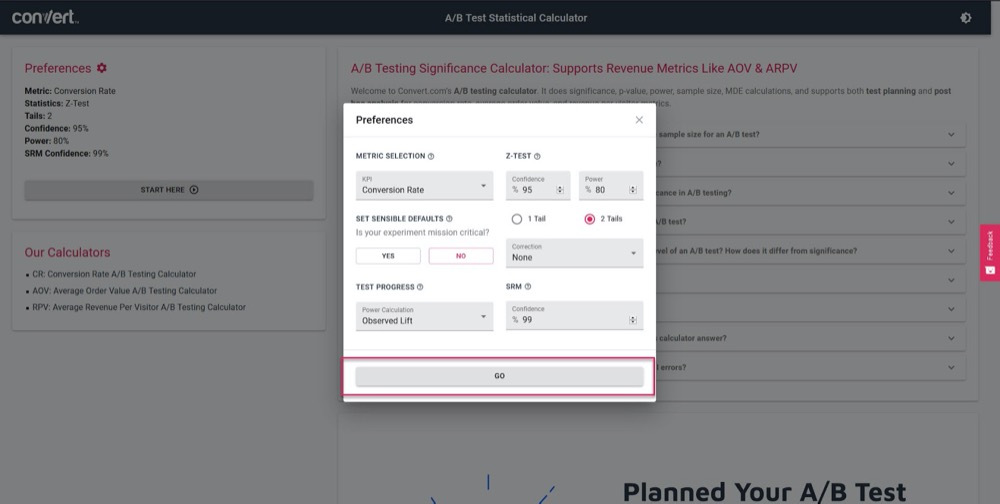The height and width of the screenshot is (504, 1000).
Task: Select the 2 Tails radio option
Action: coord(590,219)
